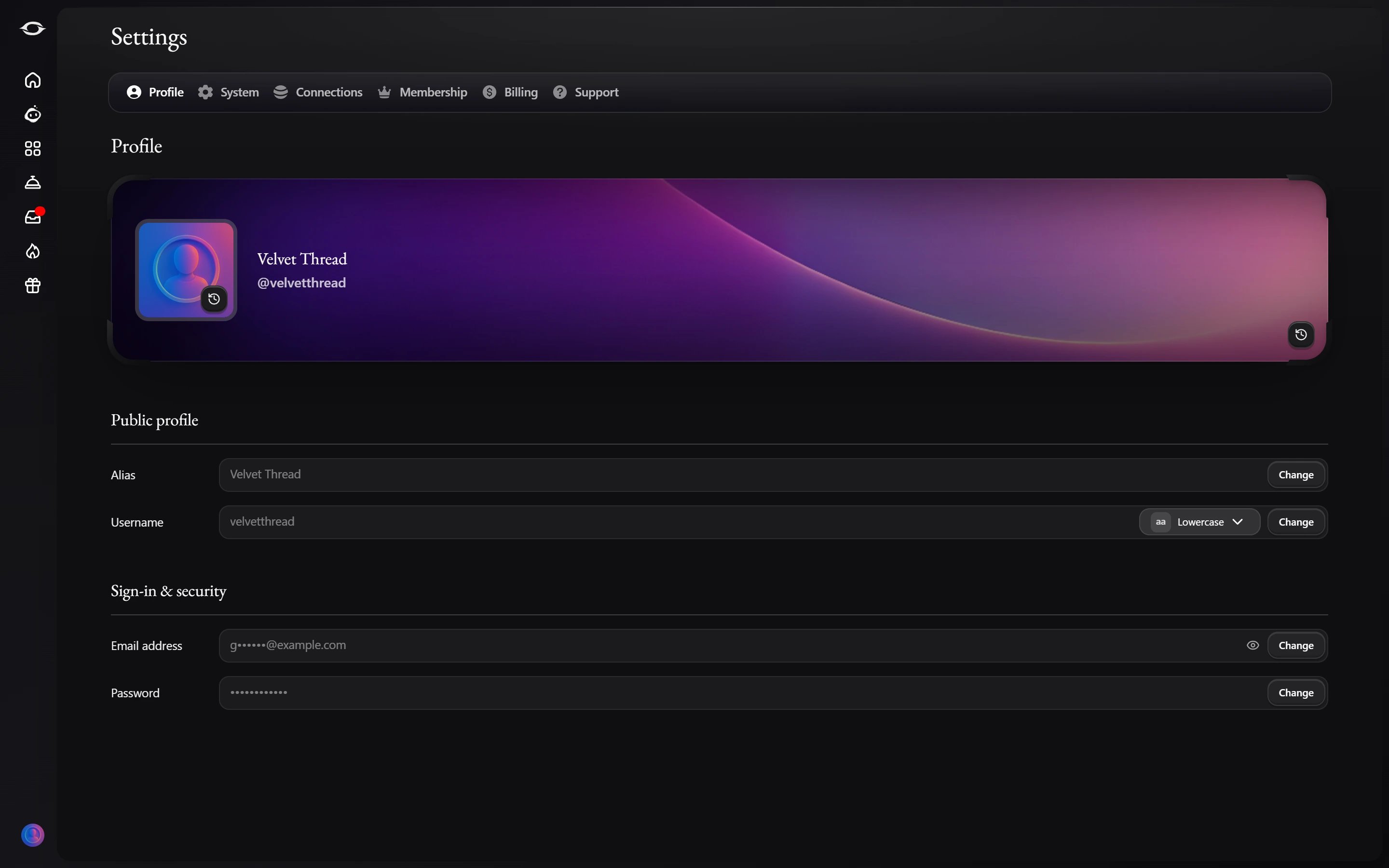Click the app logo in the sidebar
This screenshot has width=1389, height=868.
coord(33,28)
